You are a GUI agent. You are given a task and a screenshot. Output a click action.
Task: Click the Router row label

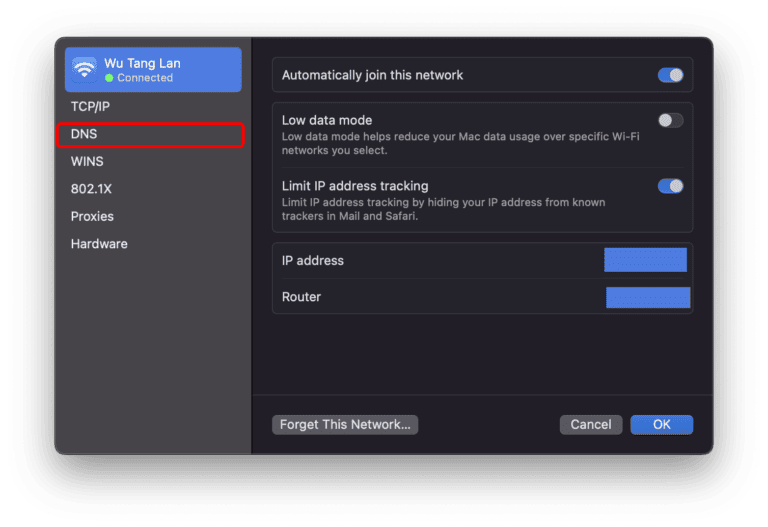301,297
